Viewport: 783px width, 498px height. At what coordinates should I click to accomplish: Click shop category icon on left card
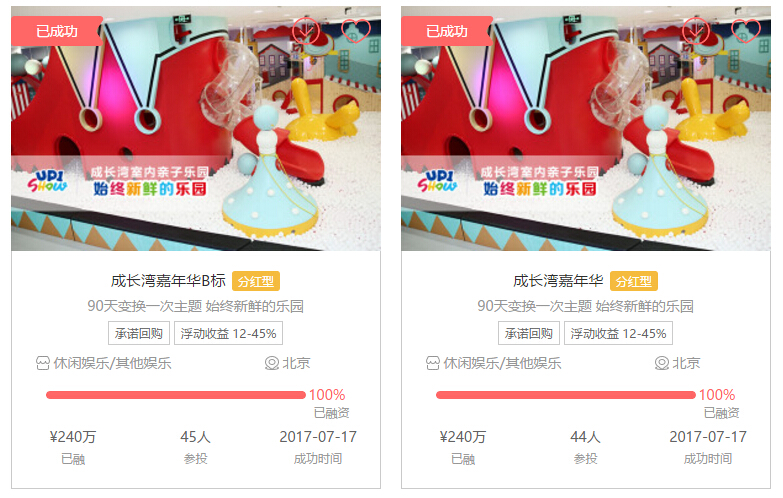(x=43, y=363)
